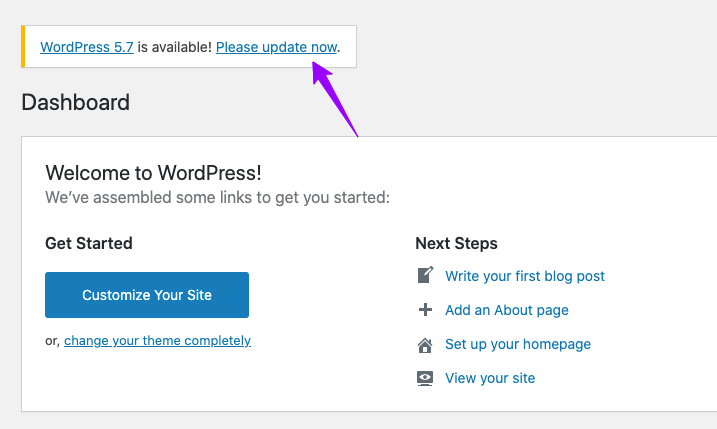This screenshot has height=429, width=717.
Task: Open change your theme completely link
Action: [157, 340]
